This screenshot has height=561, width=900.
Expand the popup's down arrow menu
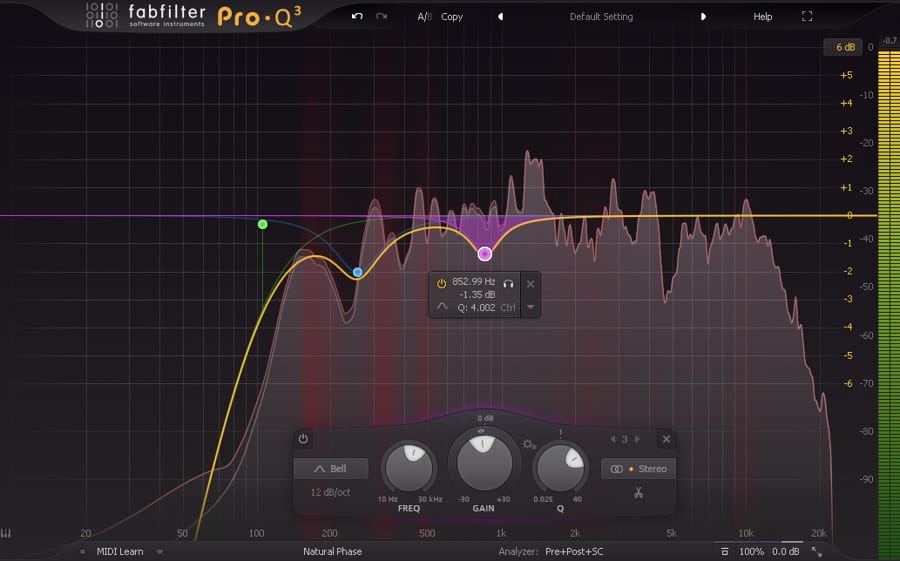(530, 307)
